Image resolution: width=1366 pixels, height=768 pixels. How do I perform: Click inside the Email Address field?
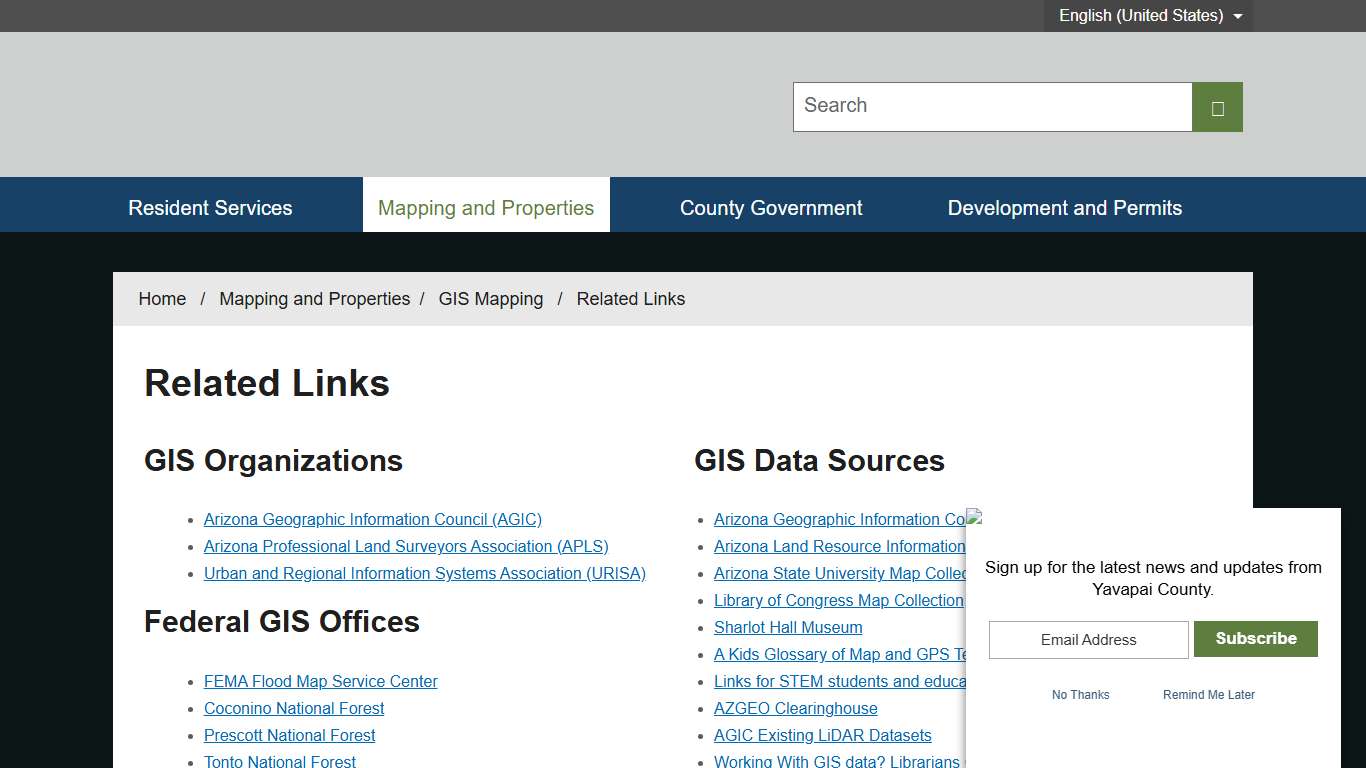coord(1088,639)
